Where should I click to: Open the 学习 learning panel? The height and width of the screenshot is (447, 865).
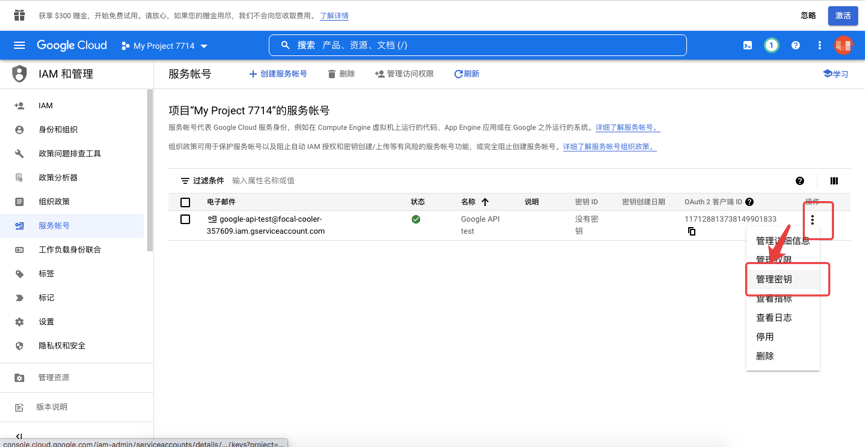click(x=835, y=74)
